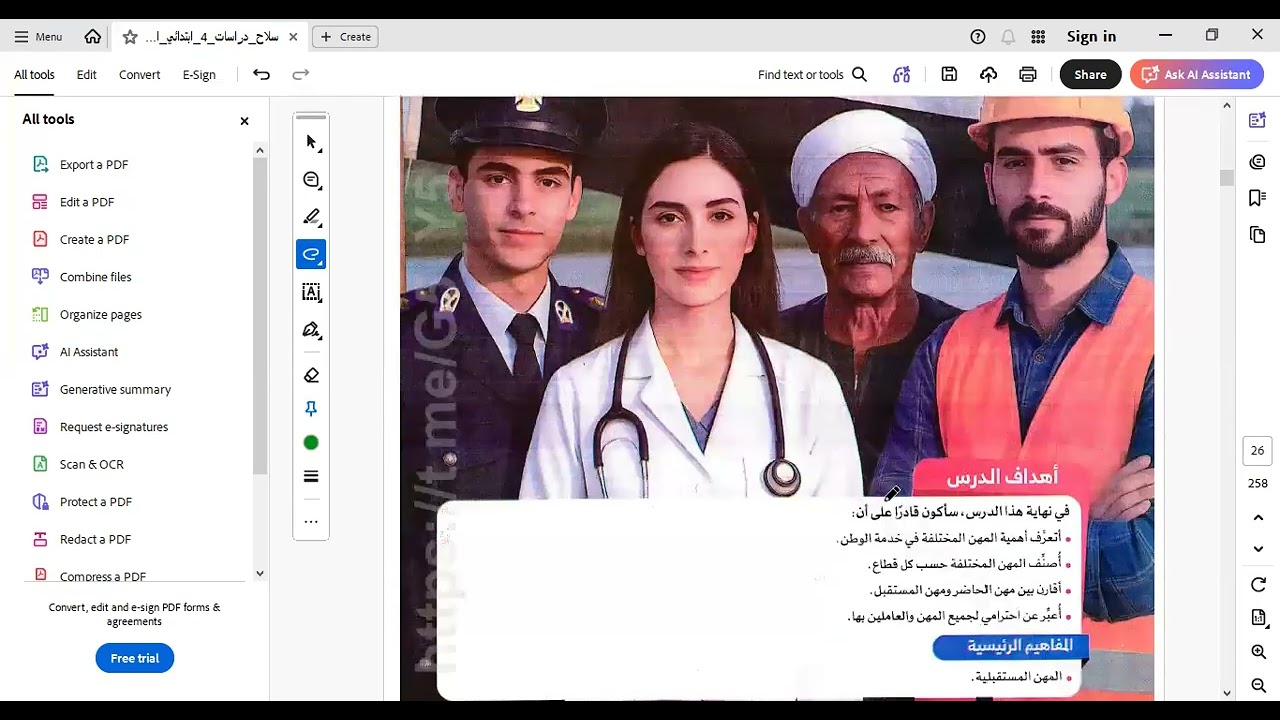Image resolution: width=1280 pixels, height=720 pixels.
Task: Start the Free trial
Action: pos(135,658)
